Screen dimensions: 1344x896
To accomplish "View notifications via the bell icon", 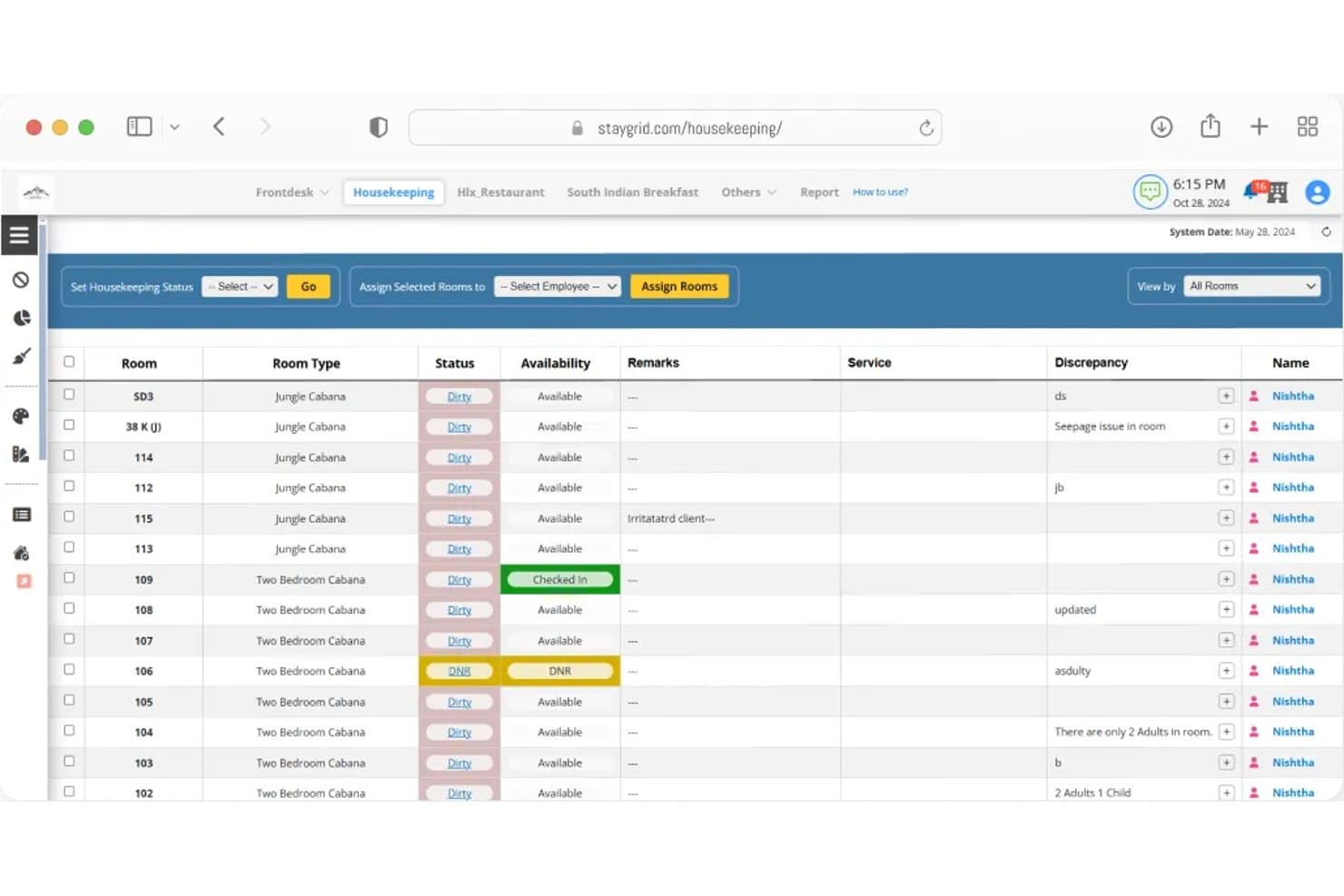I will pos(1252,190).
